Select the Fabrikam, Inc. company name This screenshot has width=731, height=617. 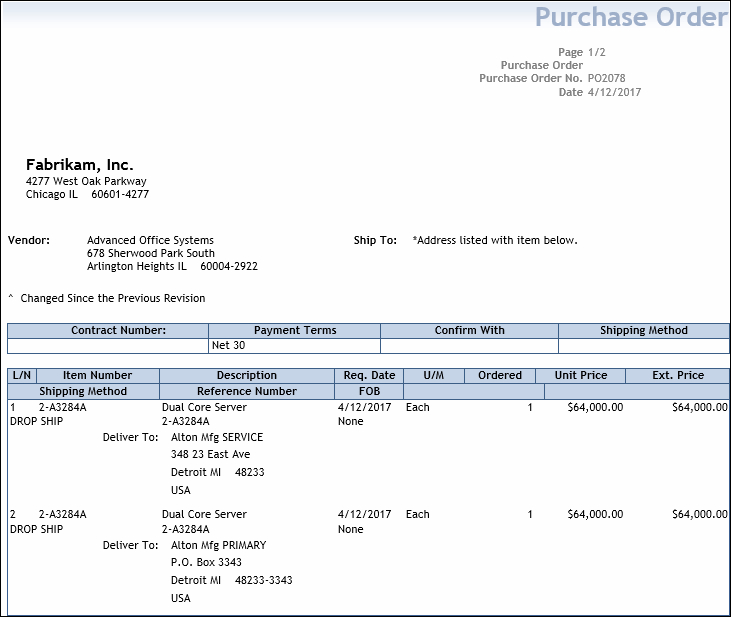pos(80,165)
